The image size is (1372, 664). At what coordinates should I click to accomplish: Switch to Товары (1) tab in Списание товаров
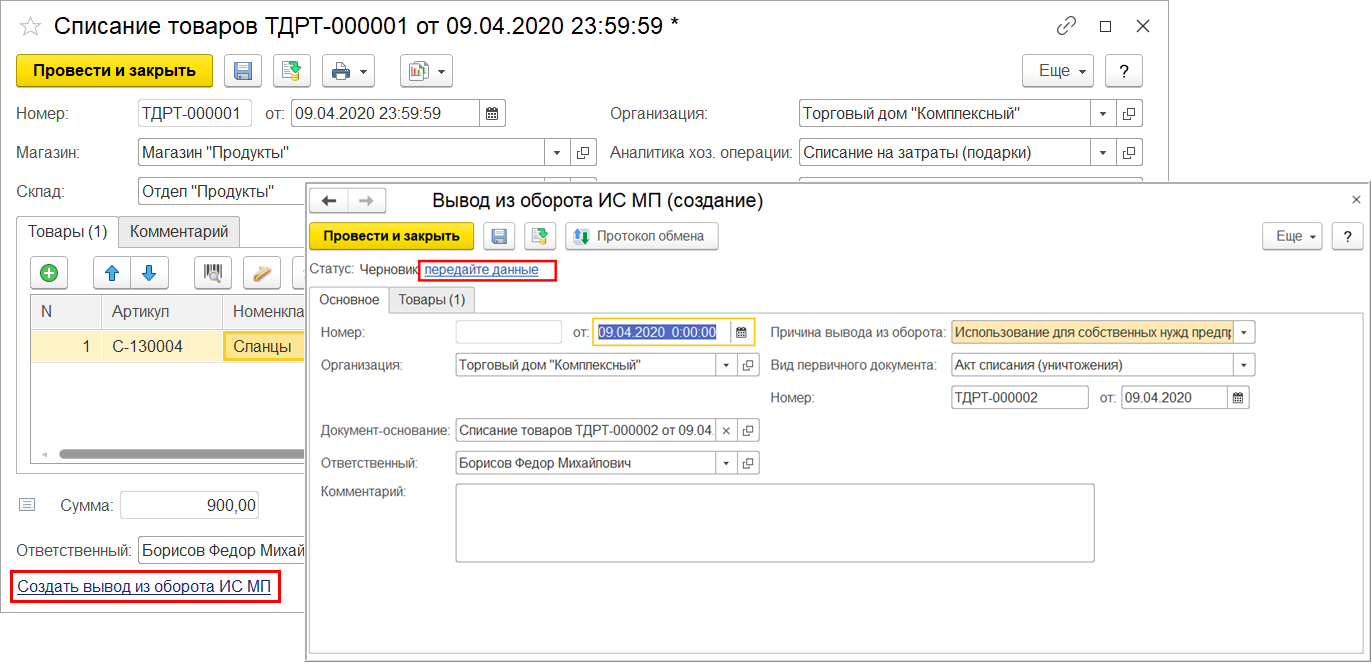(x=67, y=231)
